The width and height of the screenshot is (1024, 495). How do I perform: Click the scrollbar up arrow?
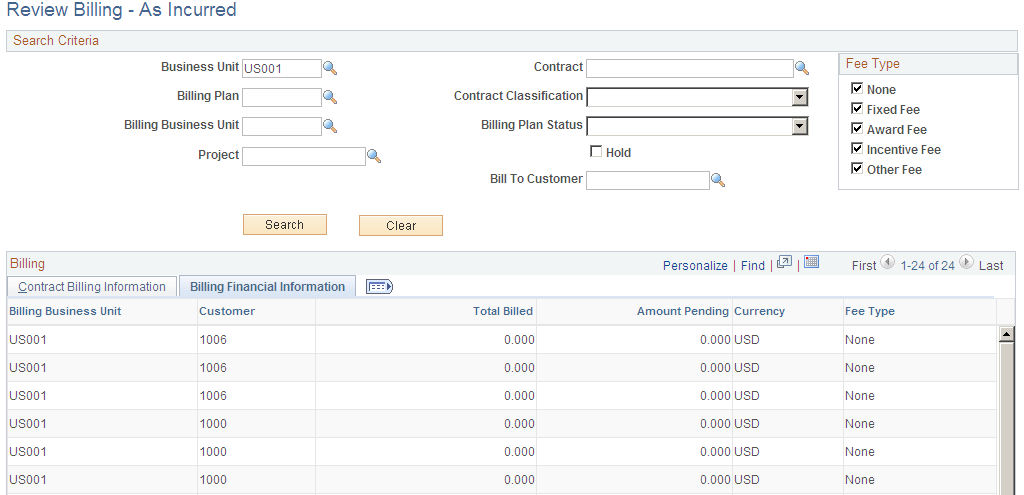pos(1006,334)
